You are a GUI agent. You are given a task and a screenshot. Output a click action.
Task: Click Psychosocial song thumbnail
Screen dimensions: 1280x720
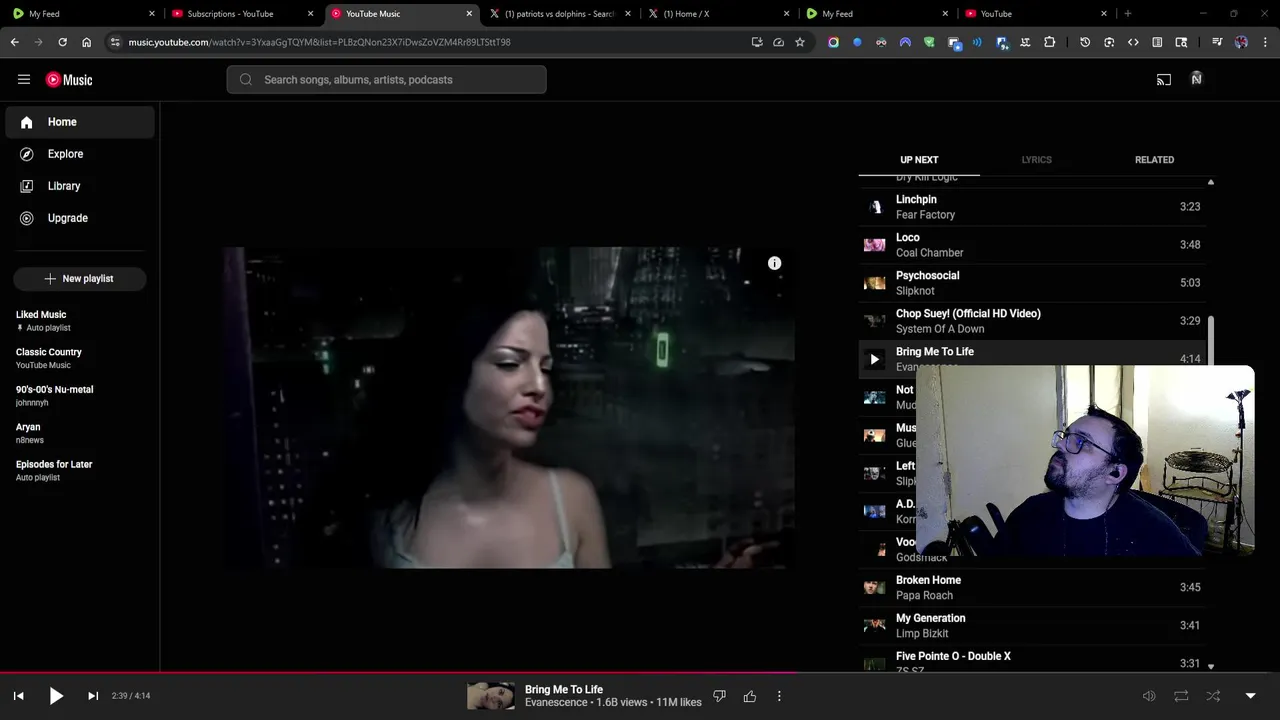tap(874, 283)
